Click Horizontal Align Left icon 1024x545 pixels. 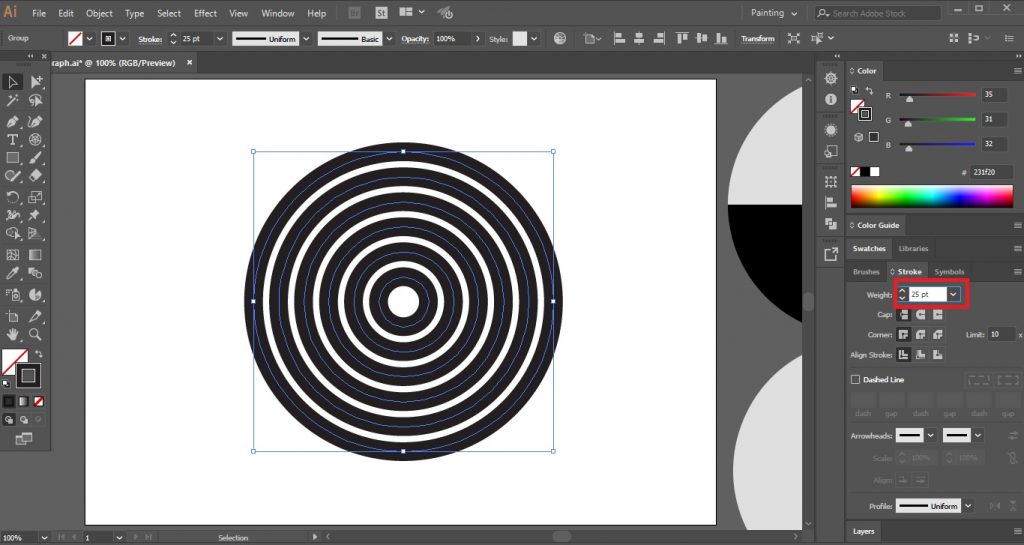(x=620, y=39)
